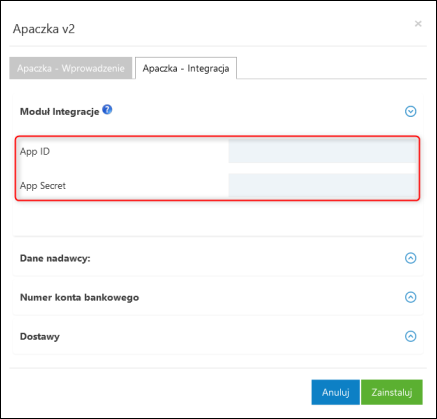Click the Anuluj button
This screenshot has height=419, width=437.
(x=336, y=392)
